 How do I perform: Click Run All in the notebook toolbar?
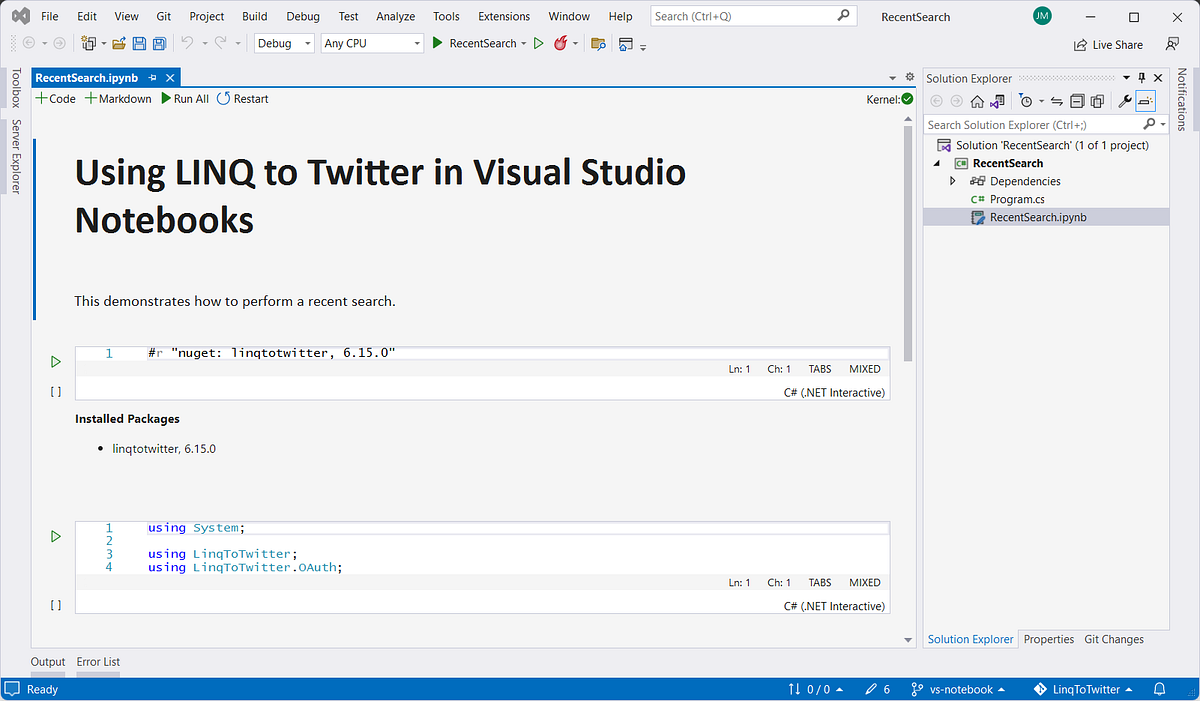coord(185,99)
